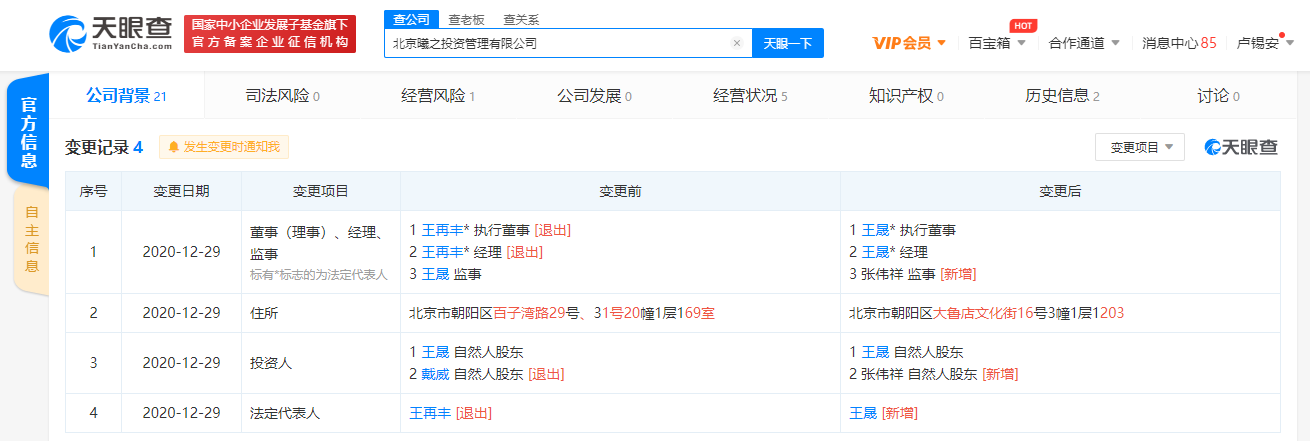The height and width of the screenshot is (441, 1310).
Task: Click the TianYanCha watermark logo beside 变更项目
Action: [x=1241, y=147]
